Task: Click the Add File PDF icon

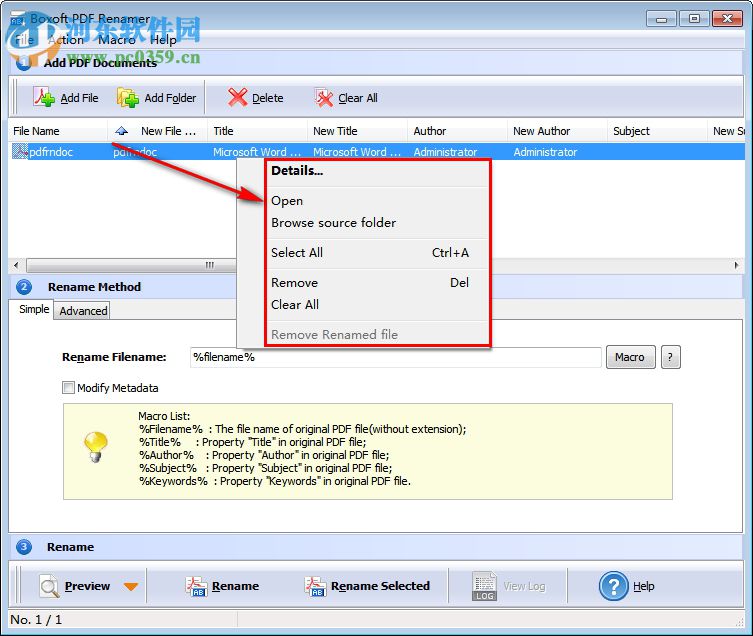Action: point(44,98)
